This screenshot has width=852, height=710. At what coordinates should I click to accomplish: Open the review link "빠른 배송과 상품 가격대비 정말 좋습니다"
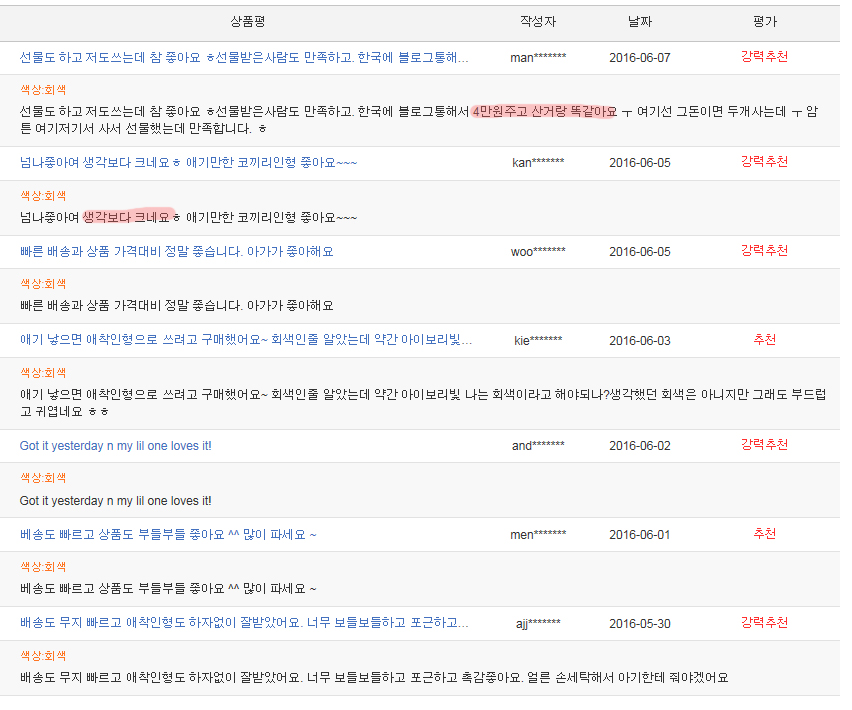point(176,252)
